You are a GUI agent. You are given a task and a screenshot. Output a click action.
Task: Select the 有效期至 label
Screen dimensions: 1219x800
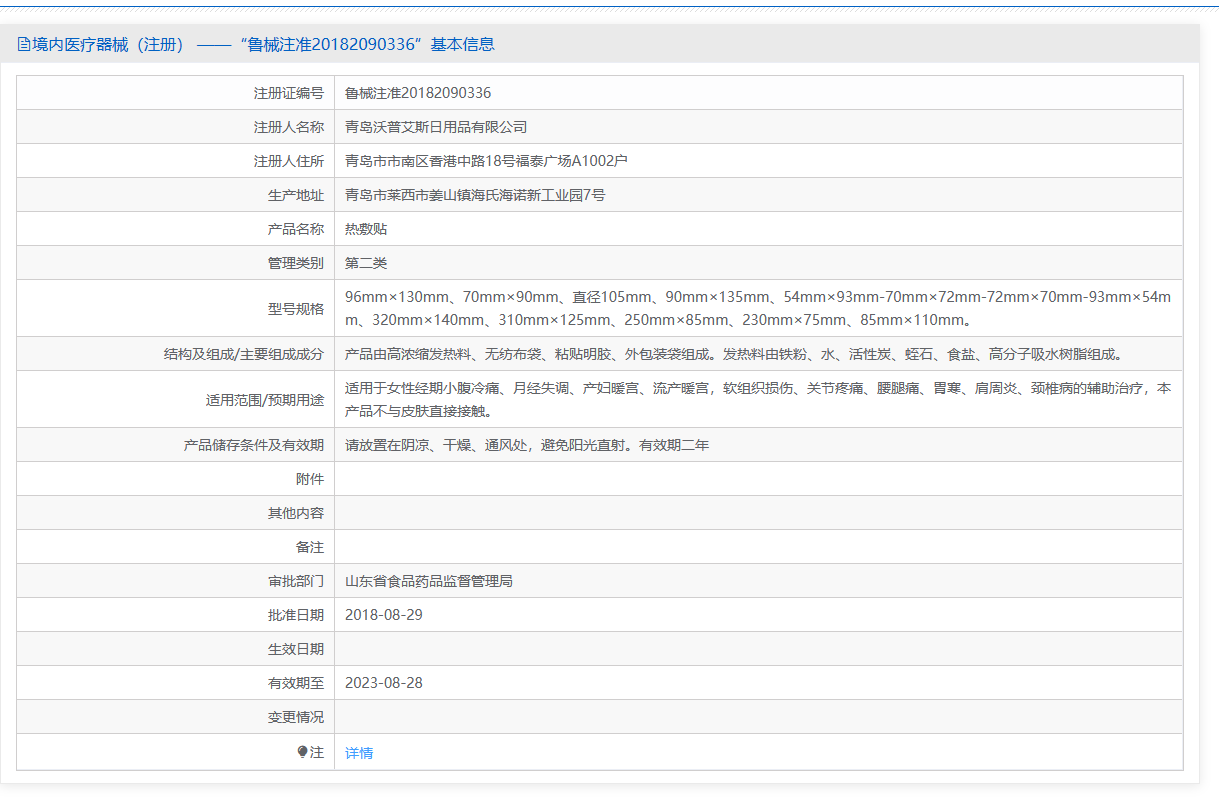pos(296,683)
